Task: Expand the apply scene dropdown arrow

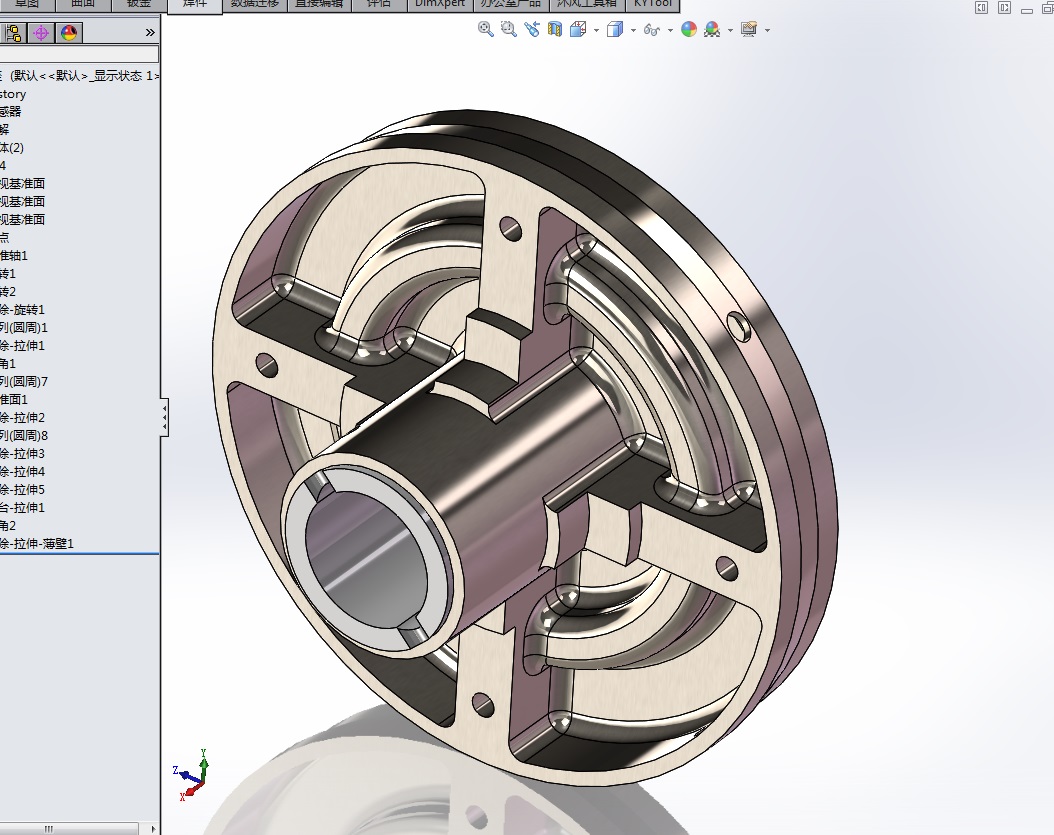Action: 730,30
